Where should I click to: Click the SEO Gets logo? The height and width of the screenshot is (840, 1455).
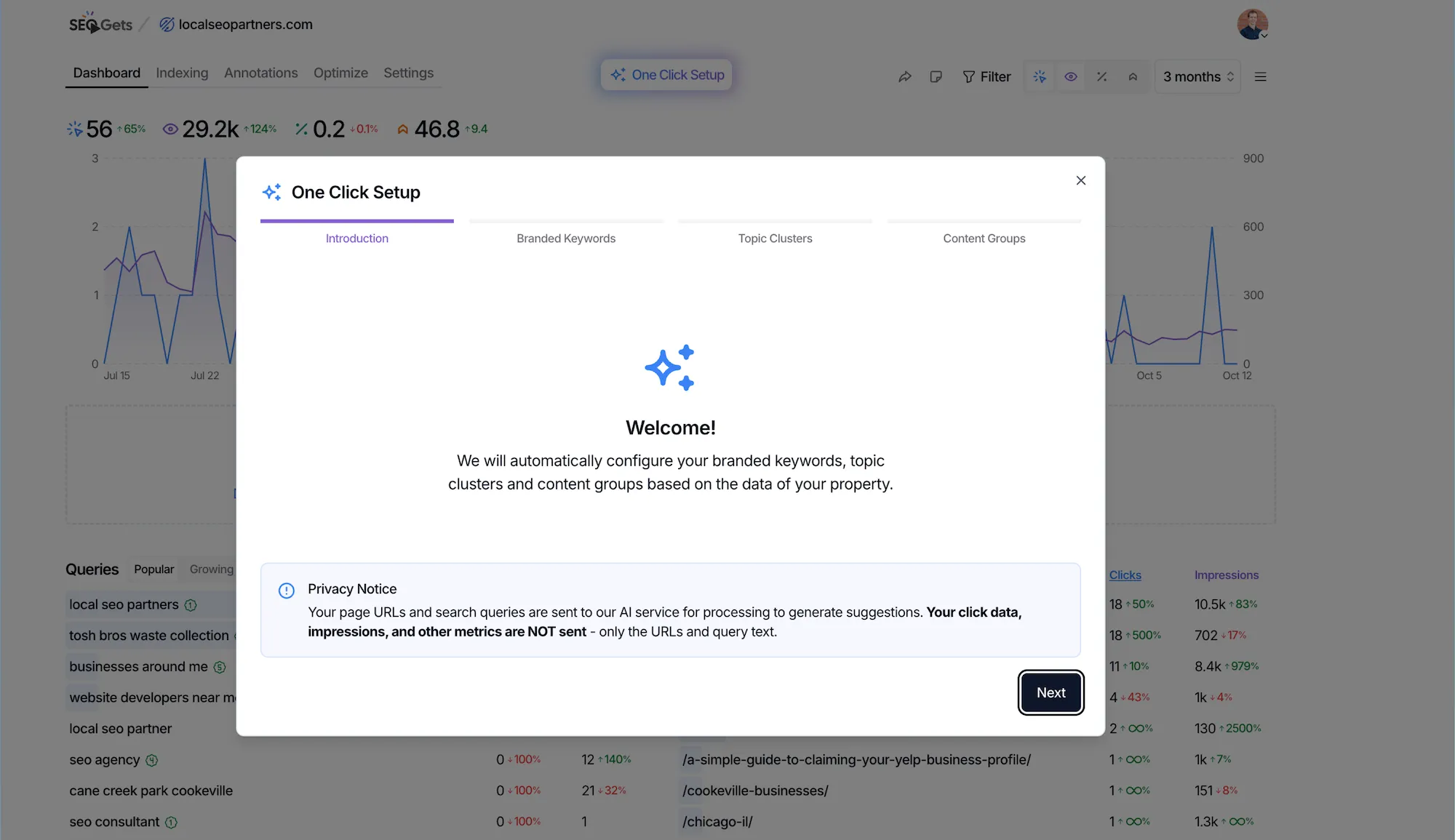pos(101,23)
